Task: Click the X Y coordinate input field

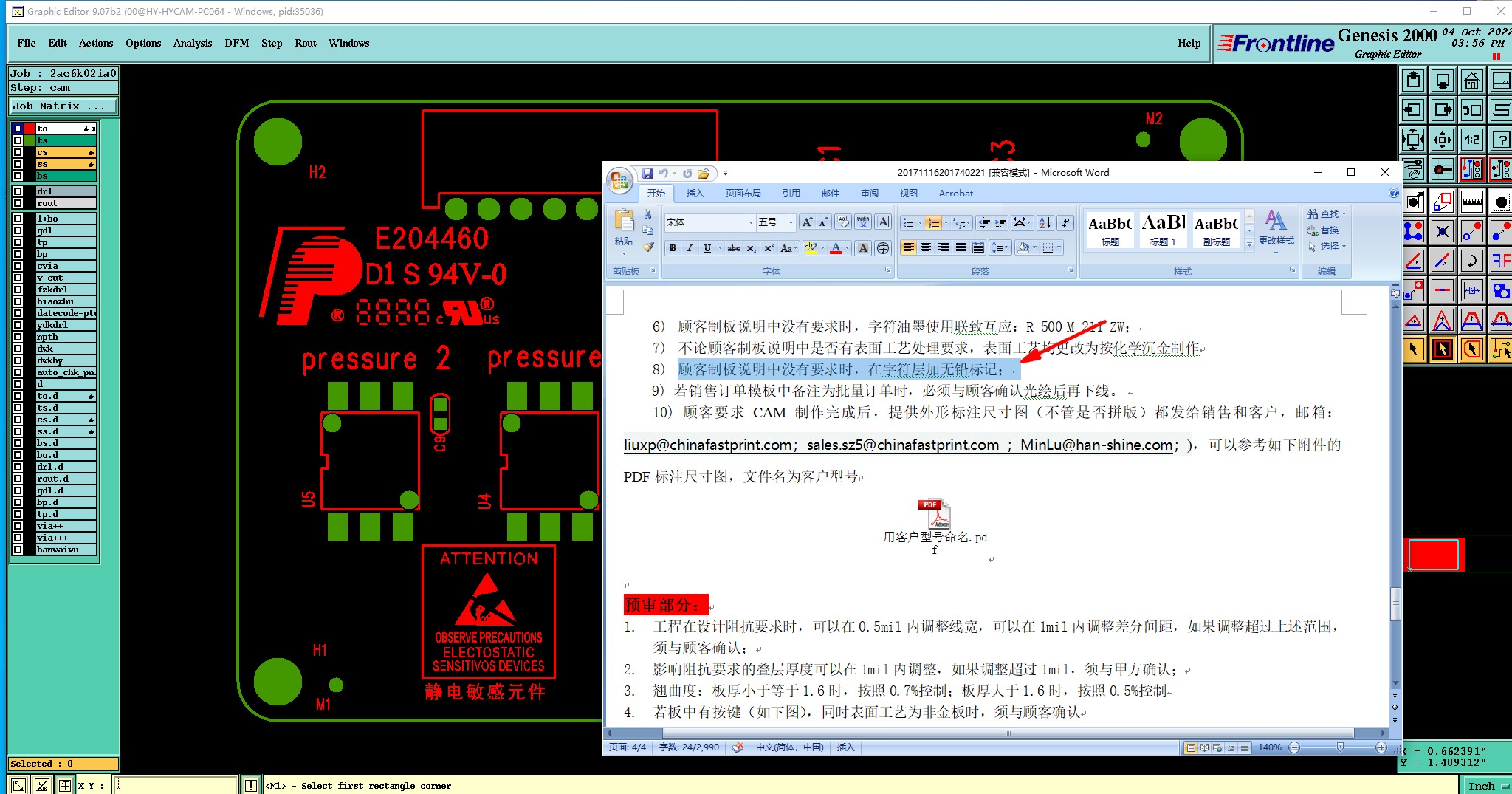Action: tap(176, 785)
